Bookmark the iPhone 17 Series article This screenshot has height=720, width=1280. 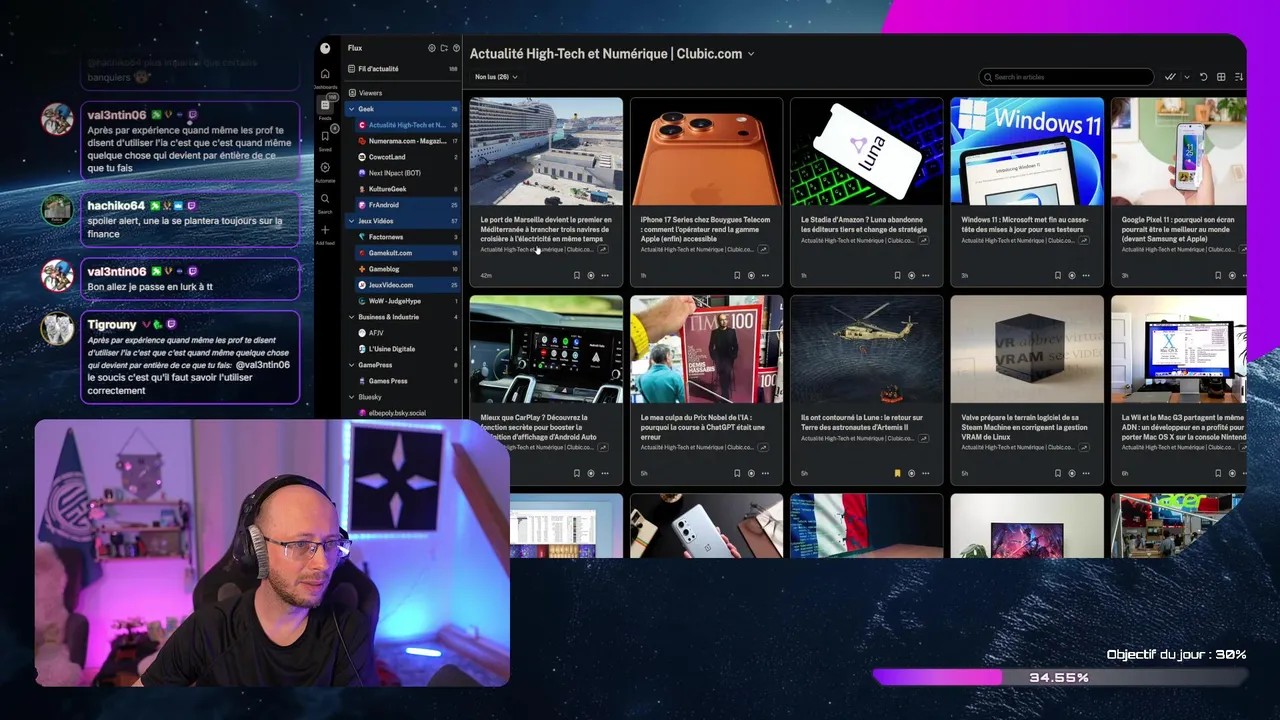click(737, 275)
